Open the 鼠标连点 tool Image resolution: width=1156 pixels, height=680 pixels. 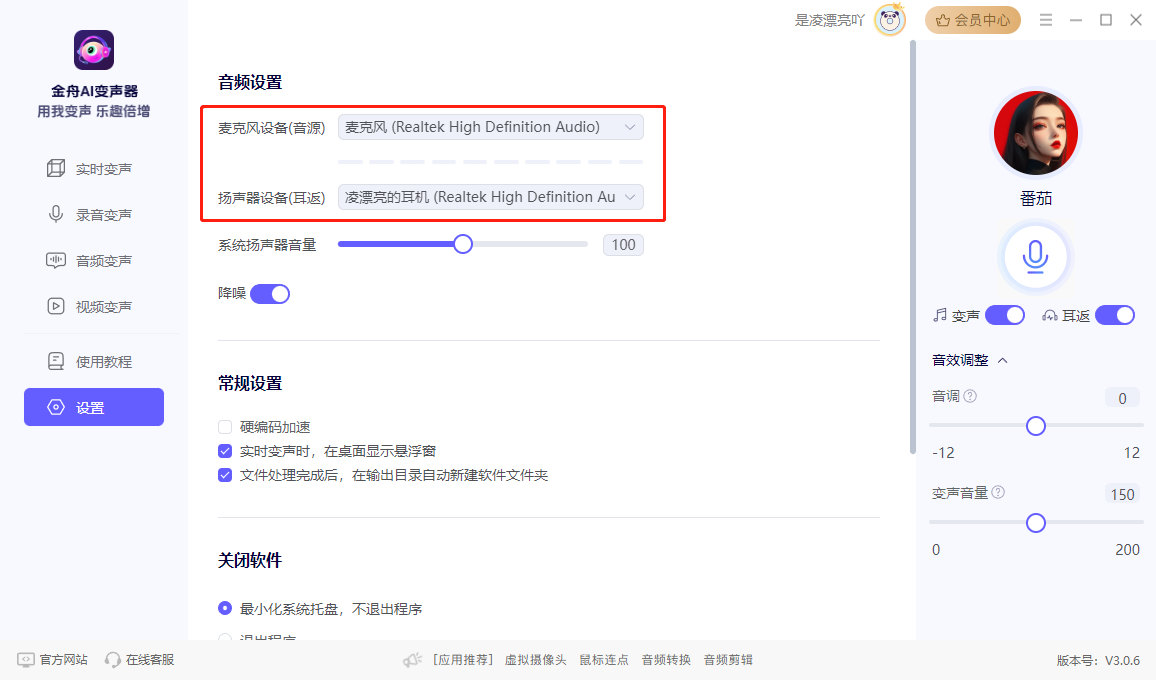(x=603, y=659)
